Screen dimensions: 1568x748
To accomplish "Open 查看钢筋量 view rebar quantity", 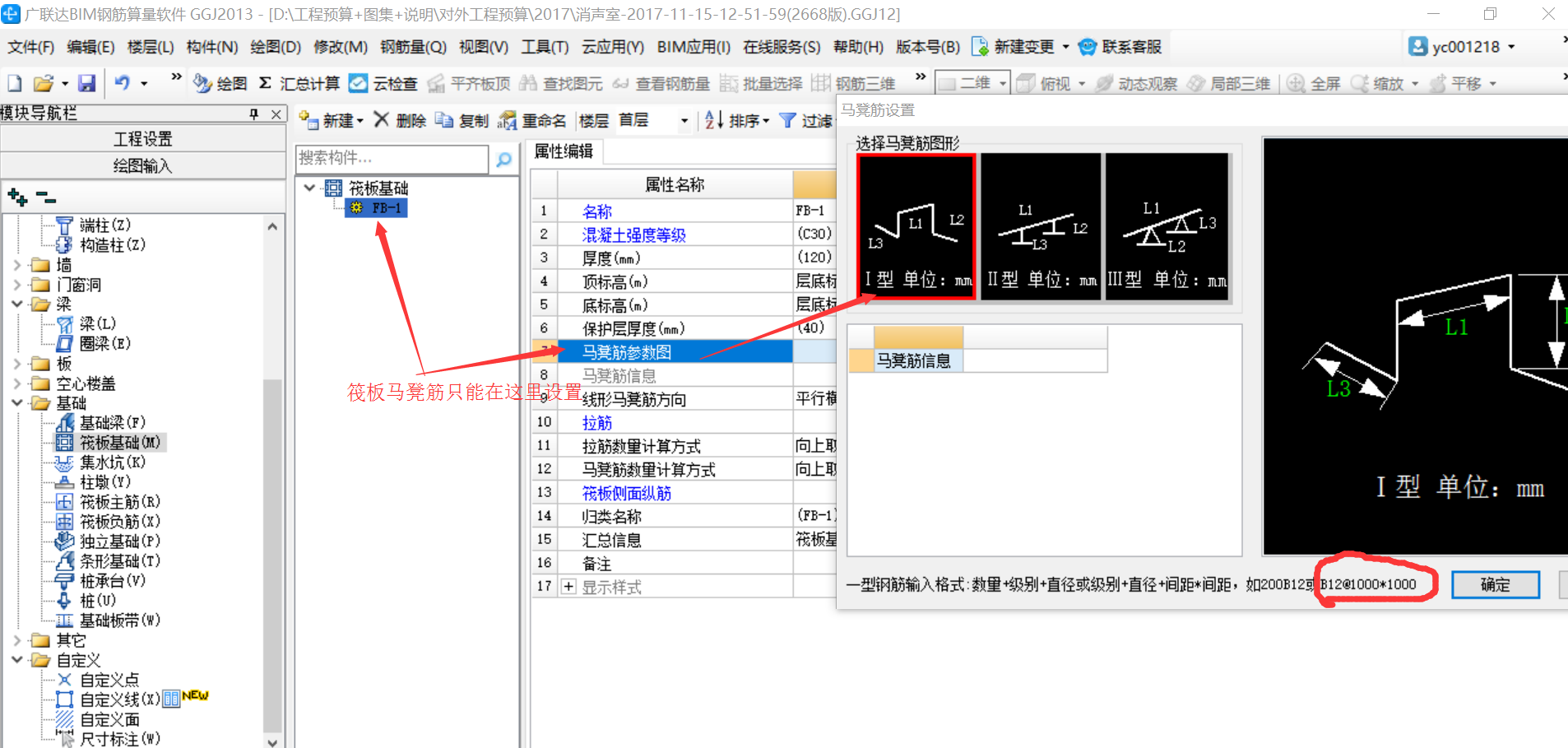I will pos(661,83).
